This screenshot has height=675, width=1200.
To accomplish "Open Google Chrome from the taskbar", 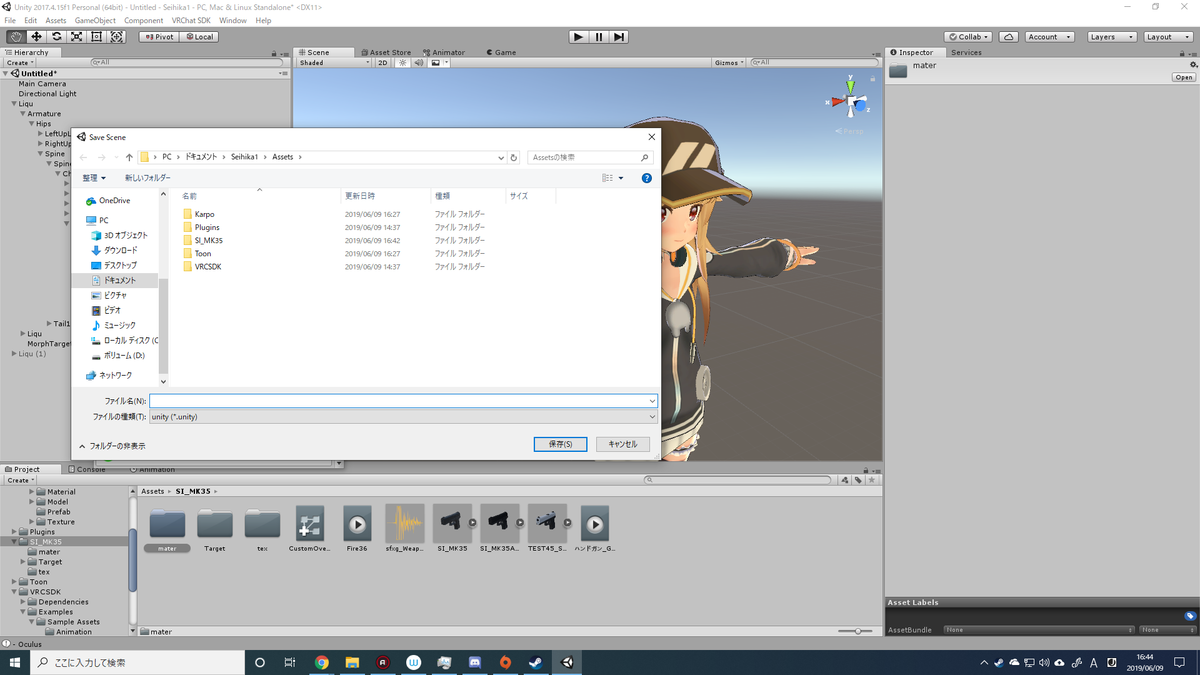I will point(322,662).
